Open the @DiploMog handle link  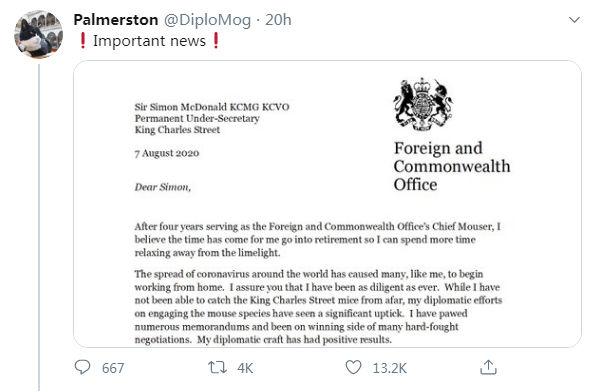207,20
